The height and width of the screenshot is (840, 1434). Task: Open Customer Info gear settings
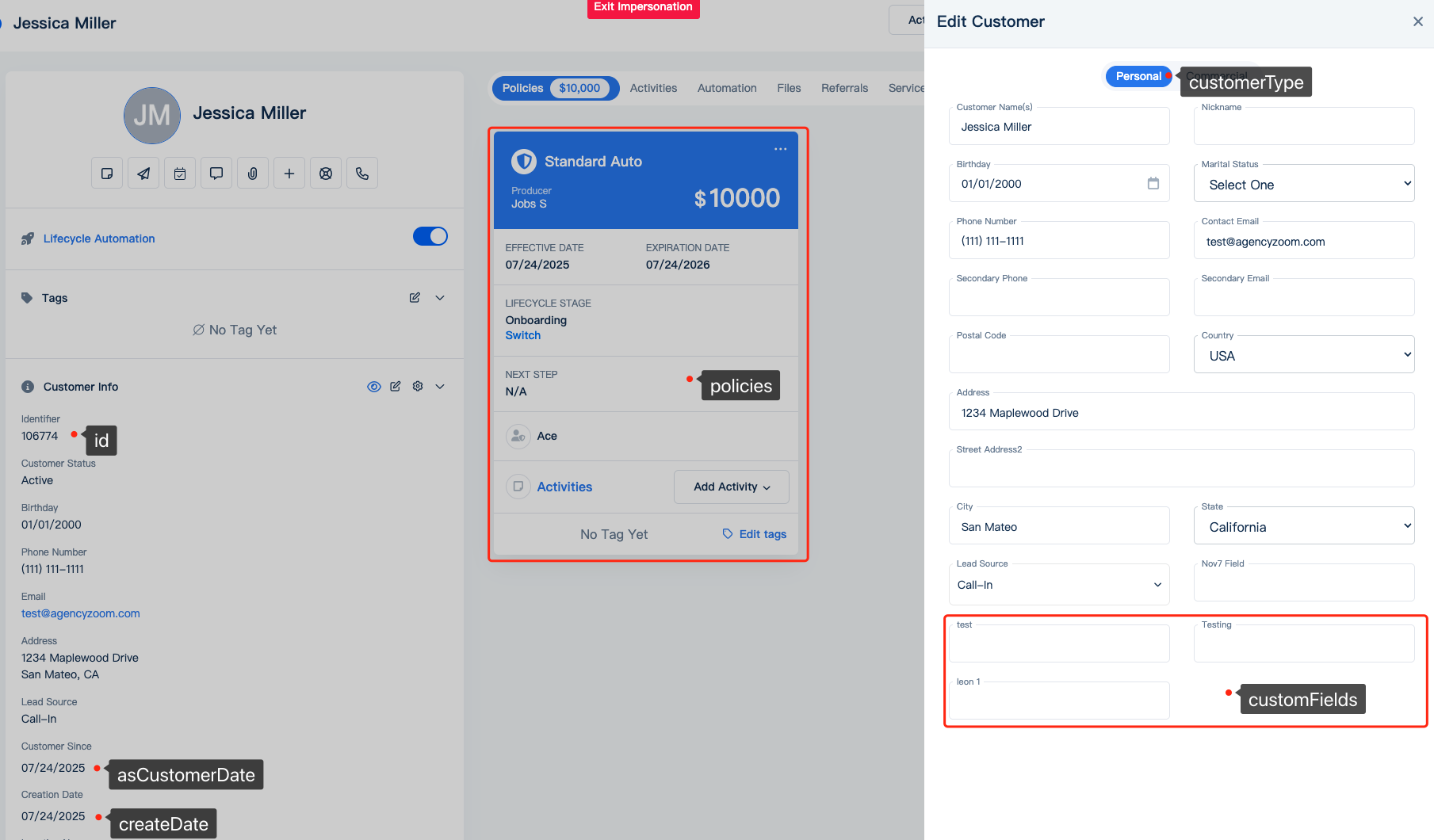tap(418, 387)
